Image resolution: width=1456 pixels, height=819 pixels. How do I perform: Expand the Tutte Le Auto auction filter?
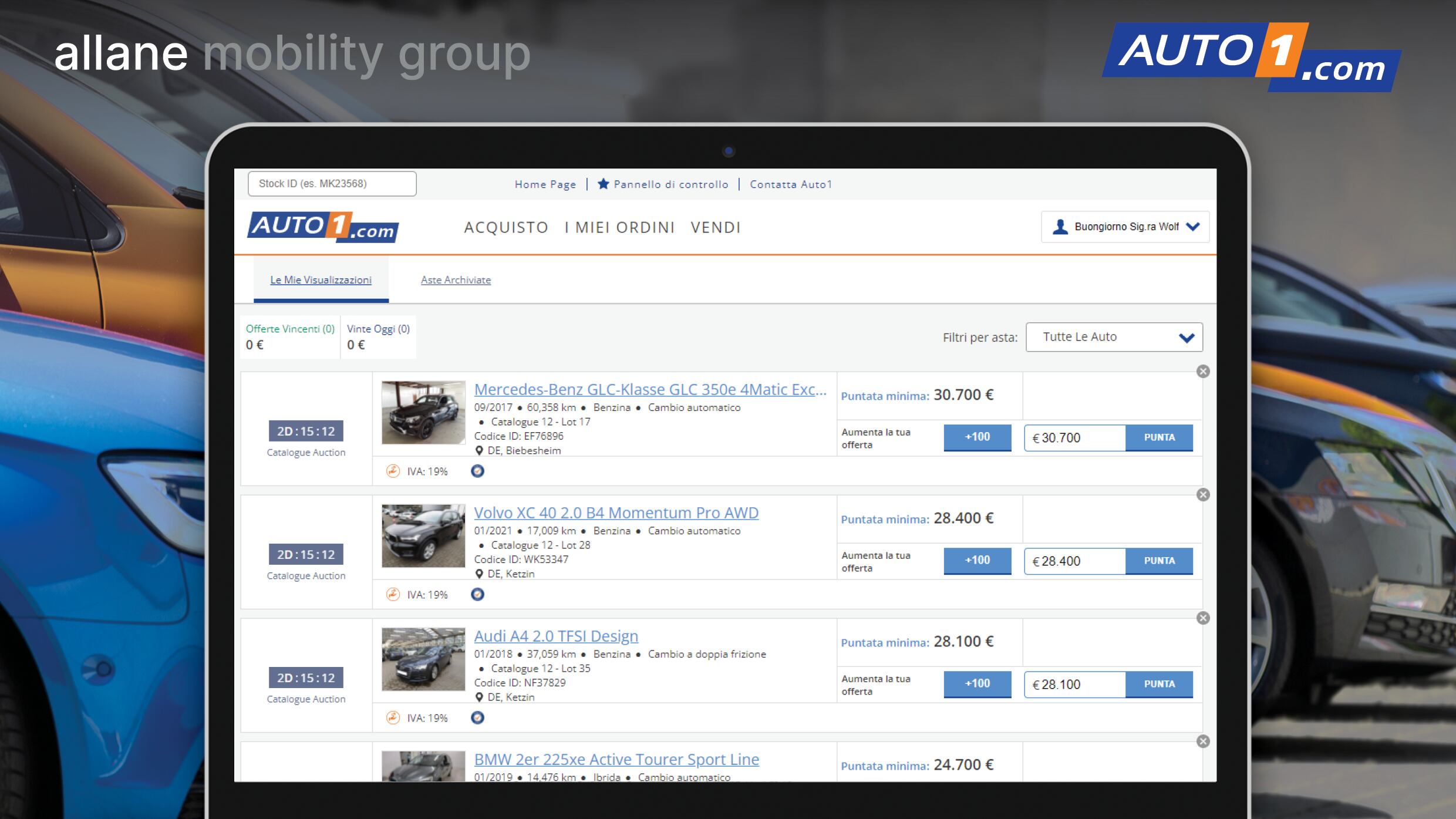click(1114, 337)
